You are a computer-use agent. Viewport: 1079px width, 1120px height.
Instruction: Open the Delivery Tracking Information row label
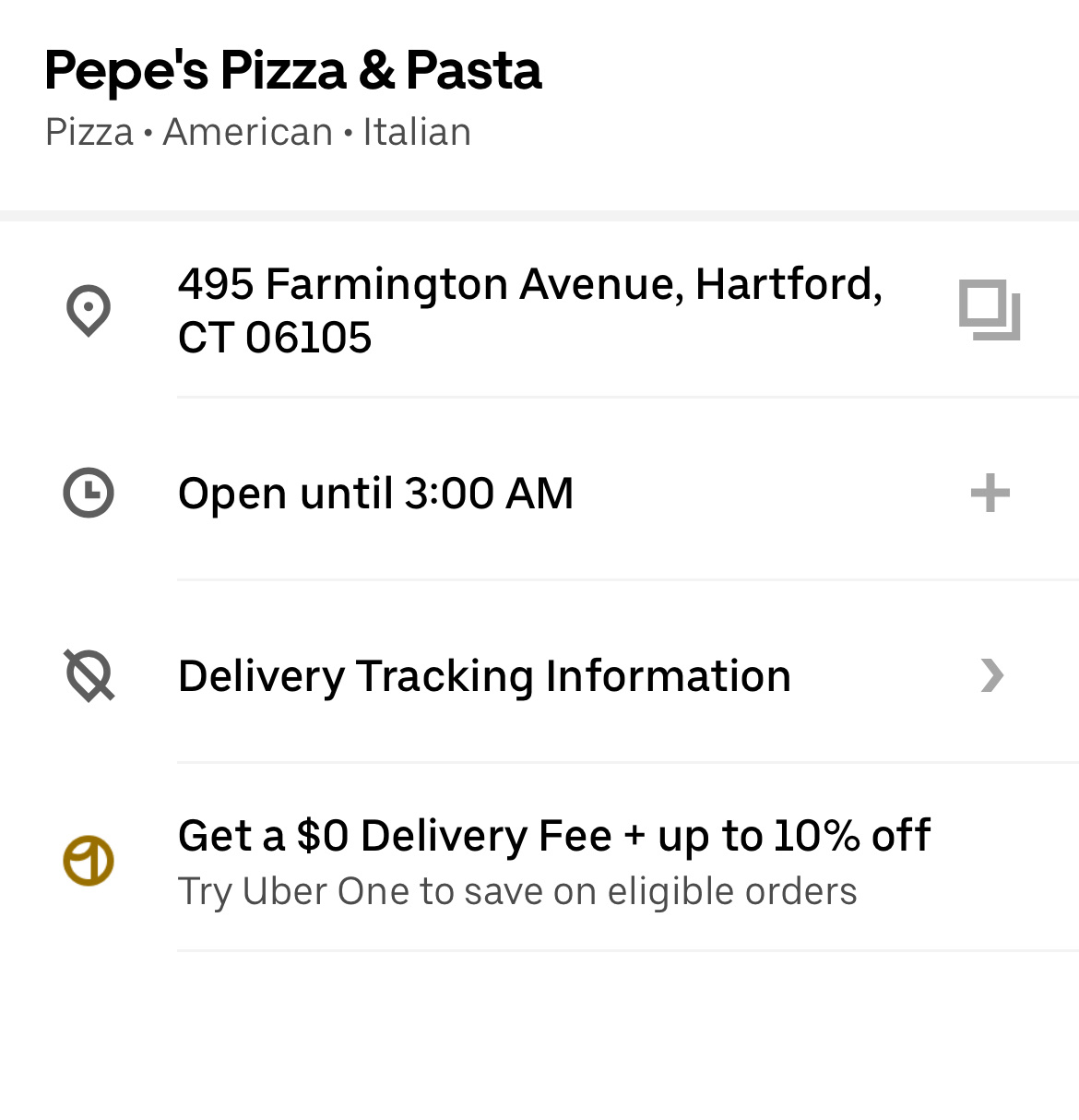coord(484,675)
